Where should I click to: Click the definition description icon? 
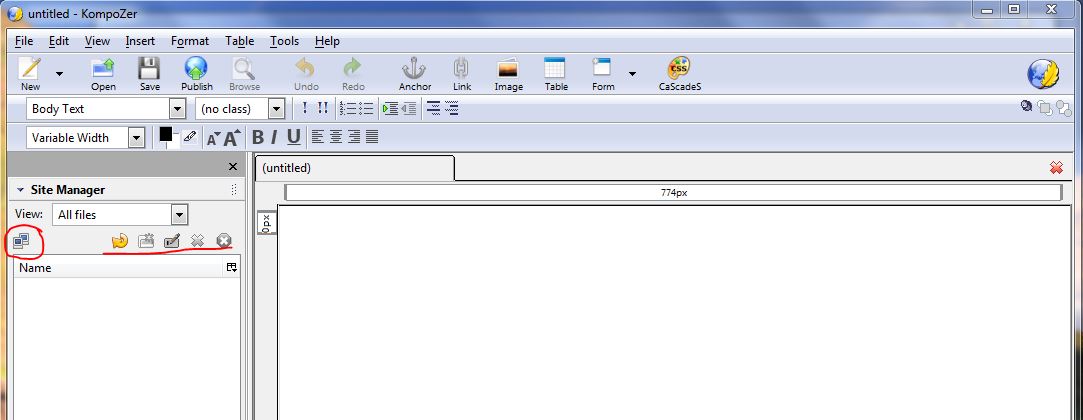click(452, 108)
